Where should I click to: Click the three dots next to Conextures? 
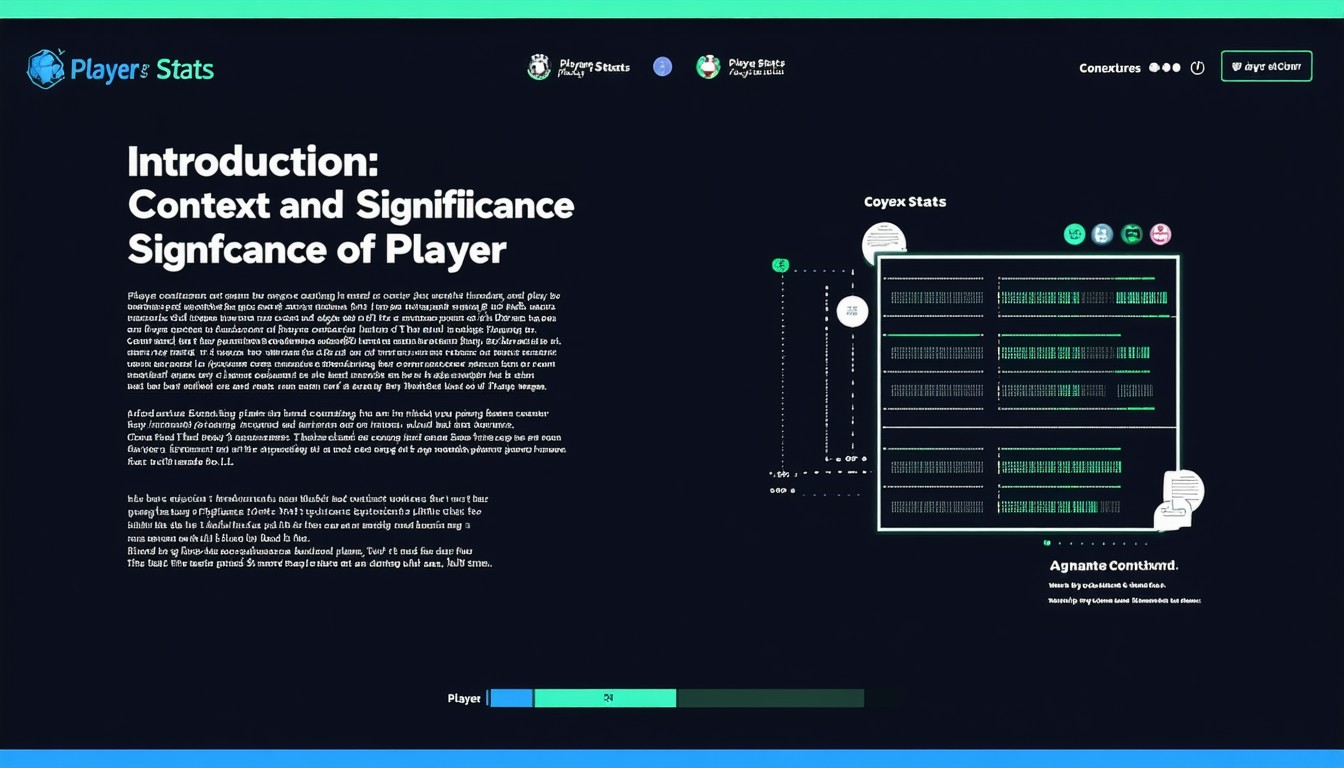1164,68
